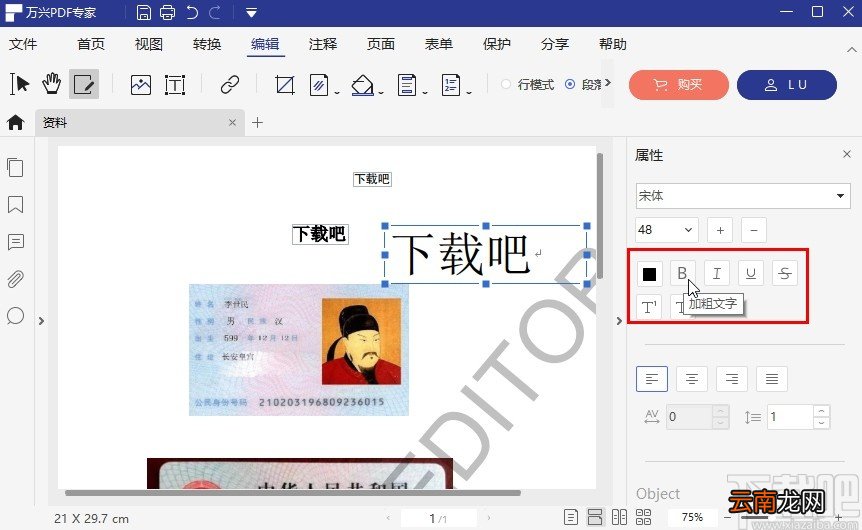The width and height of the screenshot is (862, 530).
Task: Select the 段落 mode radio button
Action: pos(570,84)
